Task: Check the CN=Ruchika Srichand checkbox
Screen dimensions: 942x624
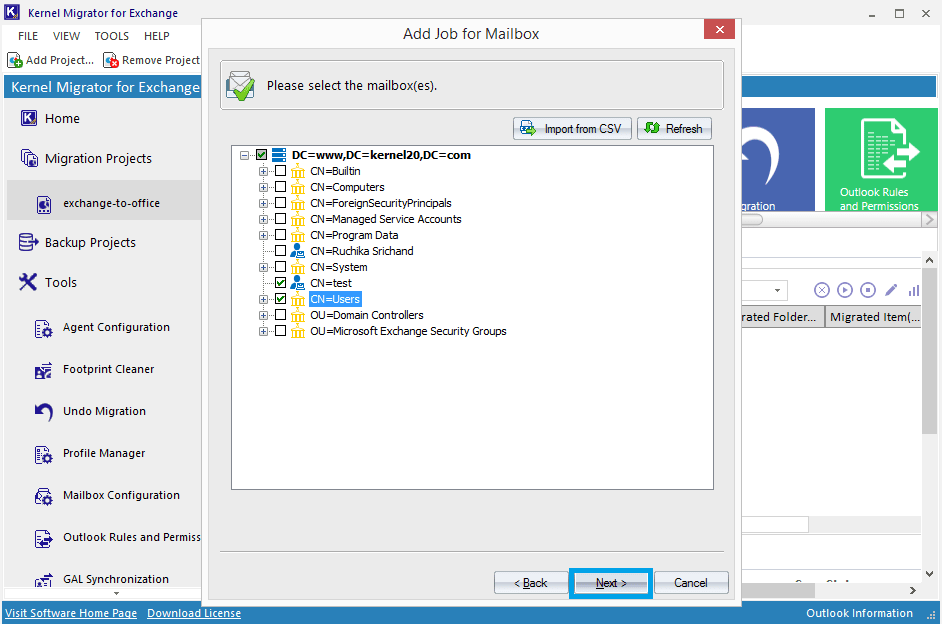Action: click(x=280, y=251)
